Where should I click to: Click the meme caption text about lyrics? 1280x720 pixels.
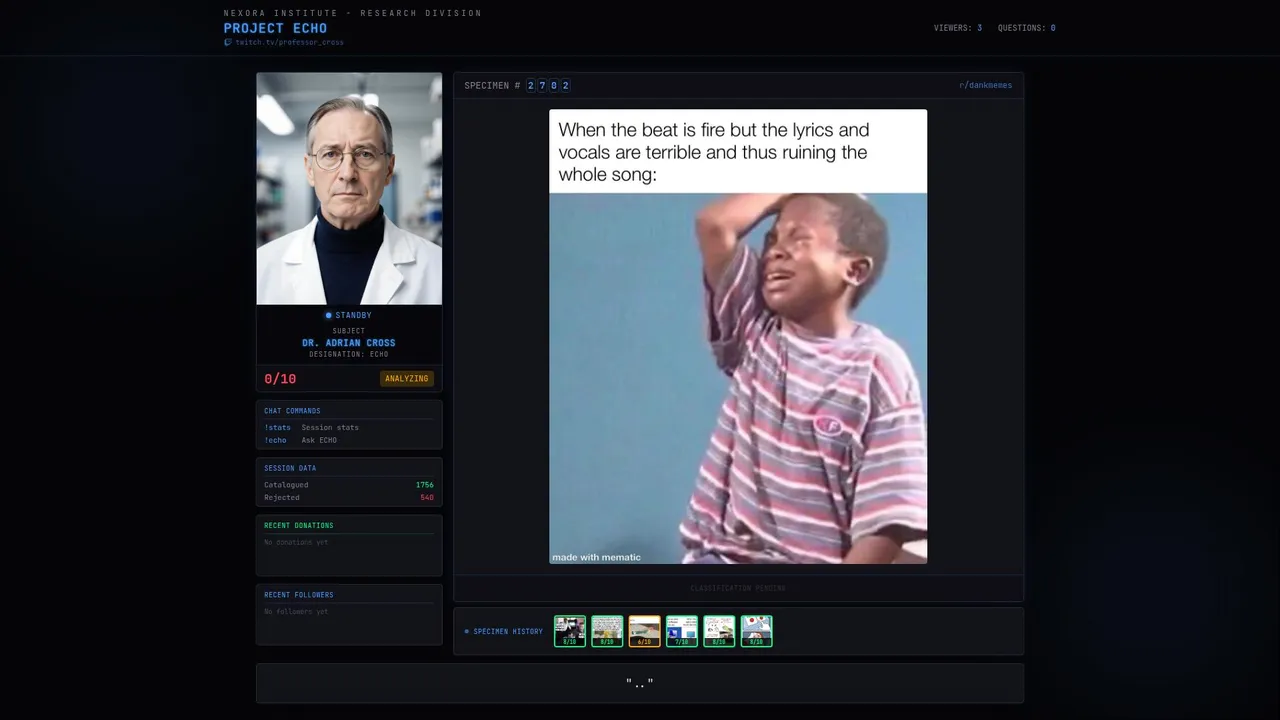[714, 152]
